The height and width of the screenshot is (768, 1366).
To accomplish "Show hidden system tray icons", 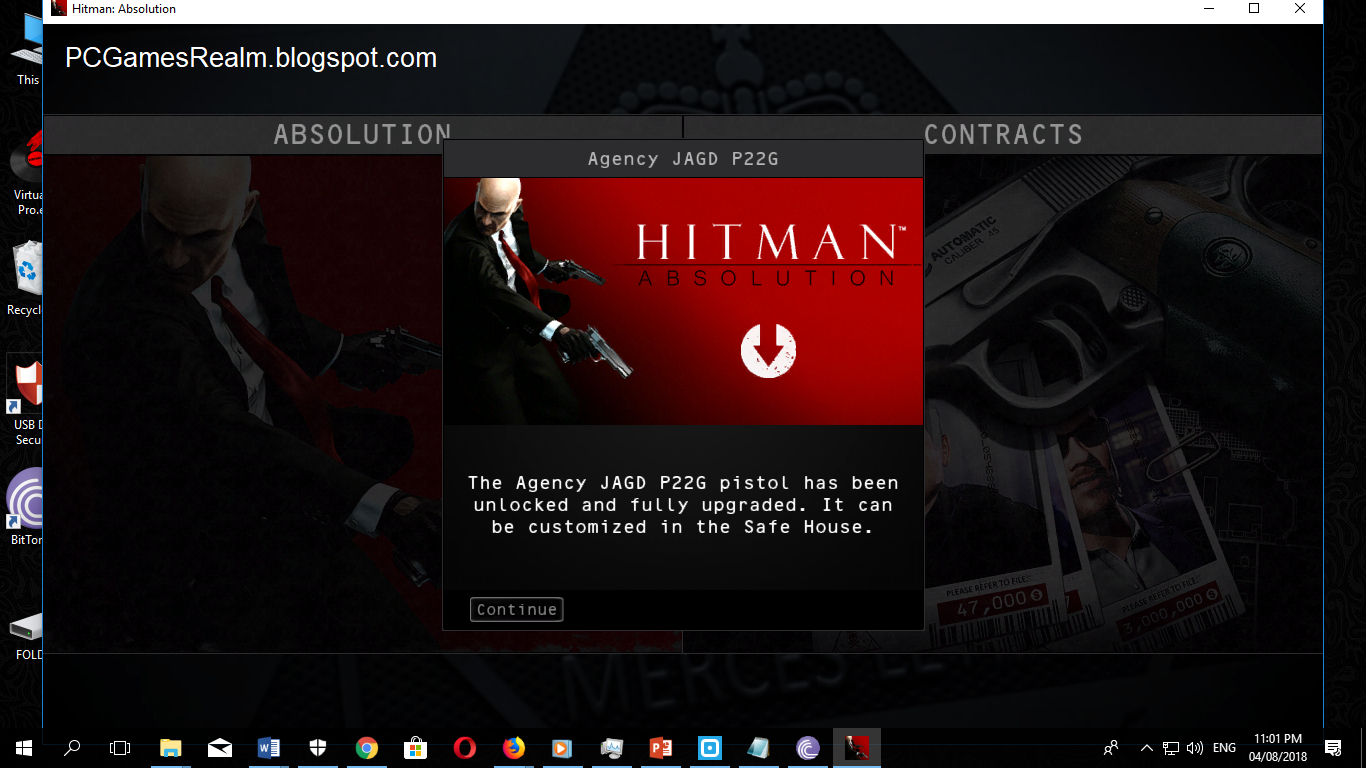I will pos(1146,747).
